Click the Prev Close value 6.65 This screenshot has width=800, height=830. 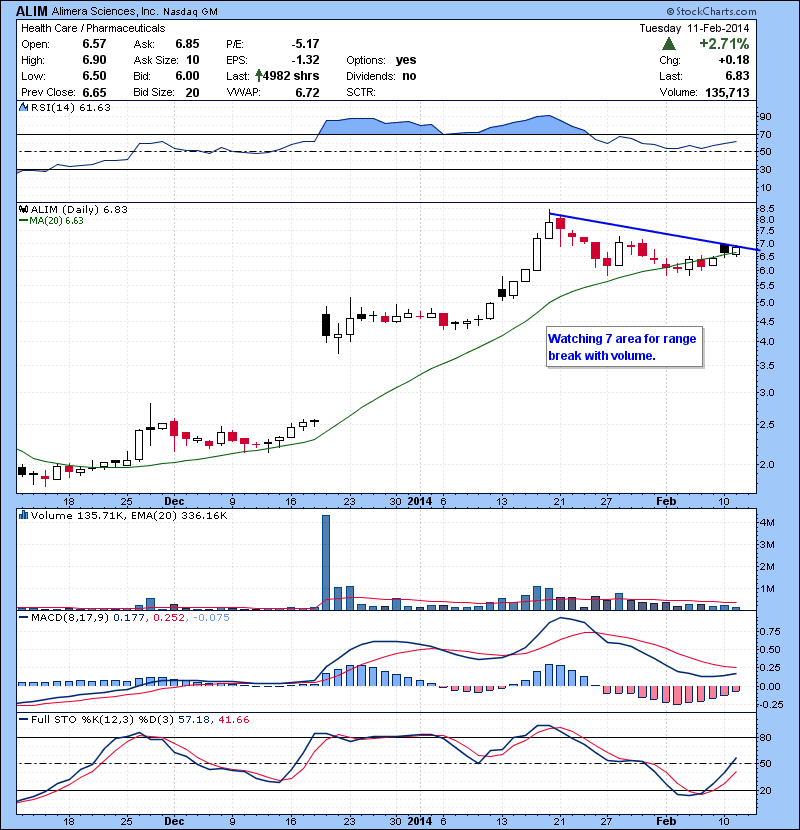[x=94, y=92]
